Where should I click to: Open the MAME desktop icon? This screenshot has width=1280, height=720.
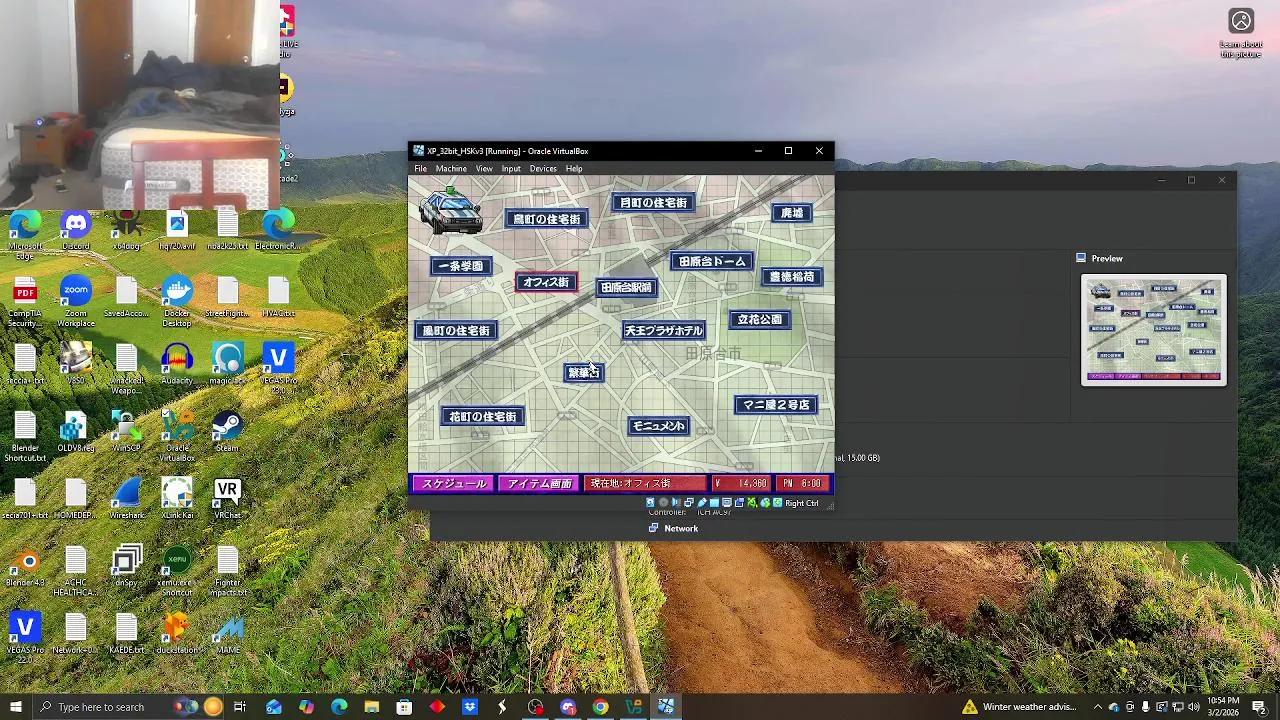pos(227,633)
